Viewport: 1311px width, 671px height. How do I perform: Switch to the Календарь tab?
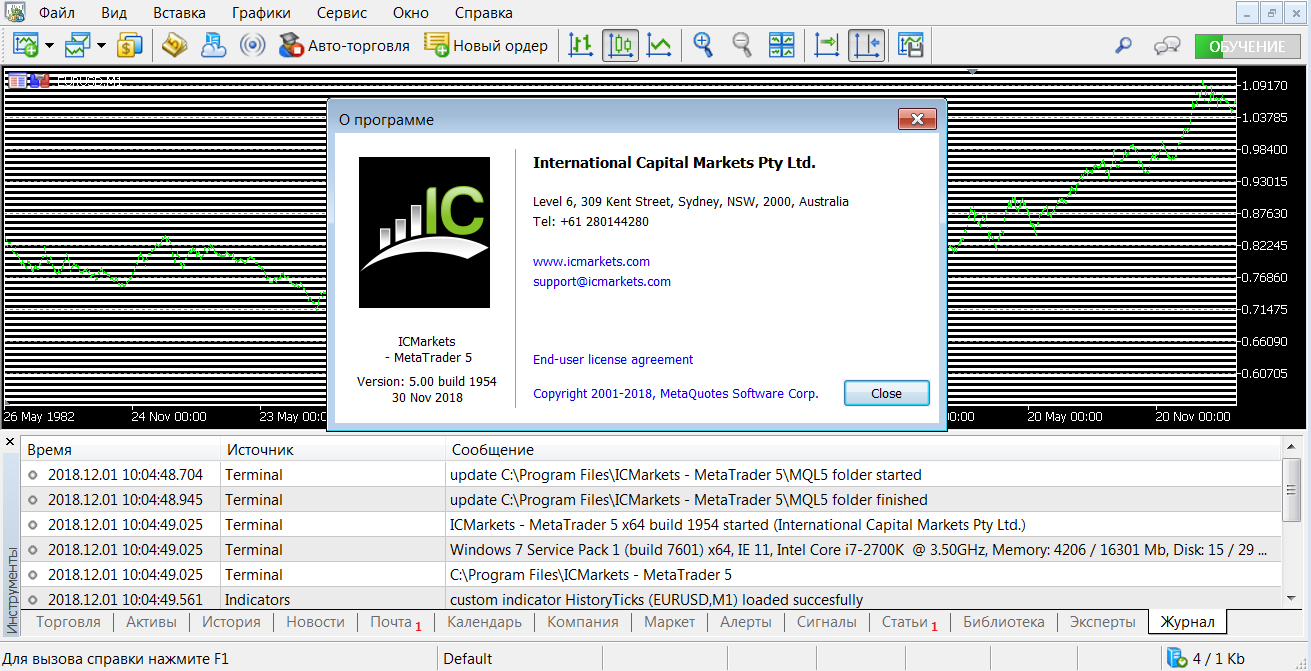click(484, 622)
